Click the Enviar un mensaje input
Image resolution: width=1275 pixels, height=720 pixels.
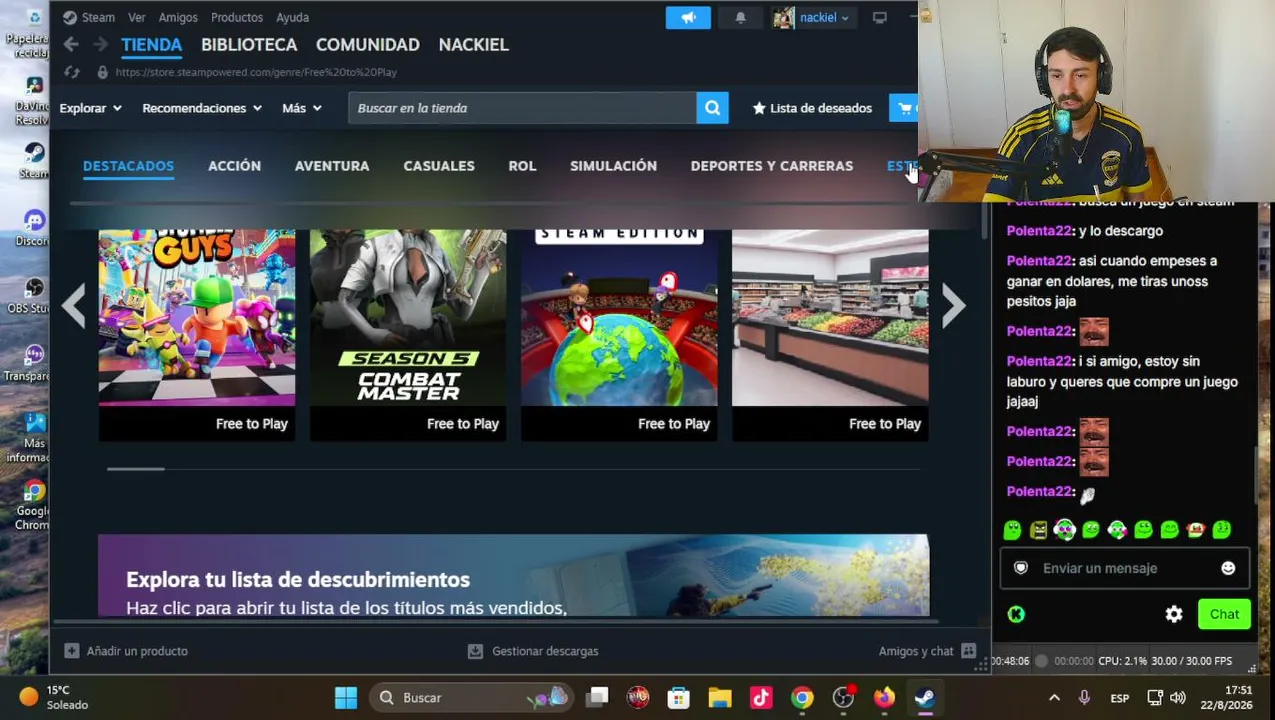coord(1124,568)
